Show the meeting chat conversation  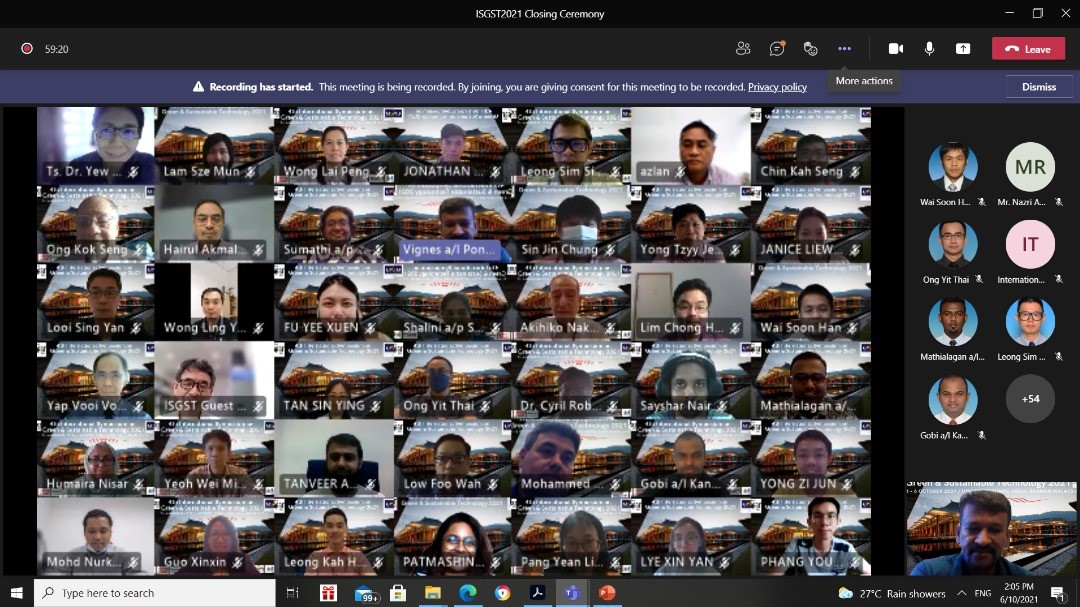click(777, 48)
